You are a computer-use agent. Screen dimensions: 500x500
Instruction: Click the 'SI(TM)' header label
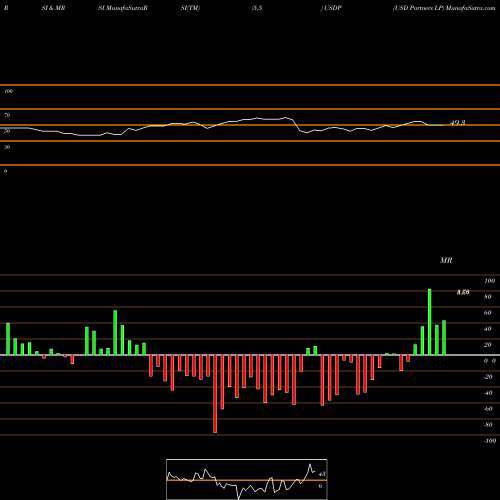[190, 8]
